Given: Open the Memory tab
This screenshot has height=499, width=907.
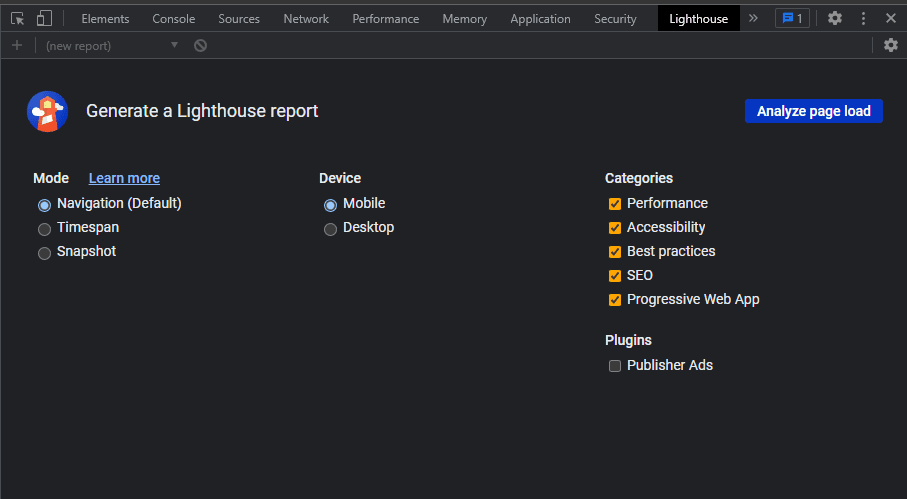Looking at the screenshot, I should [464, 19].
